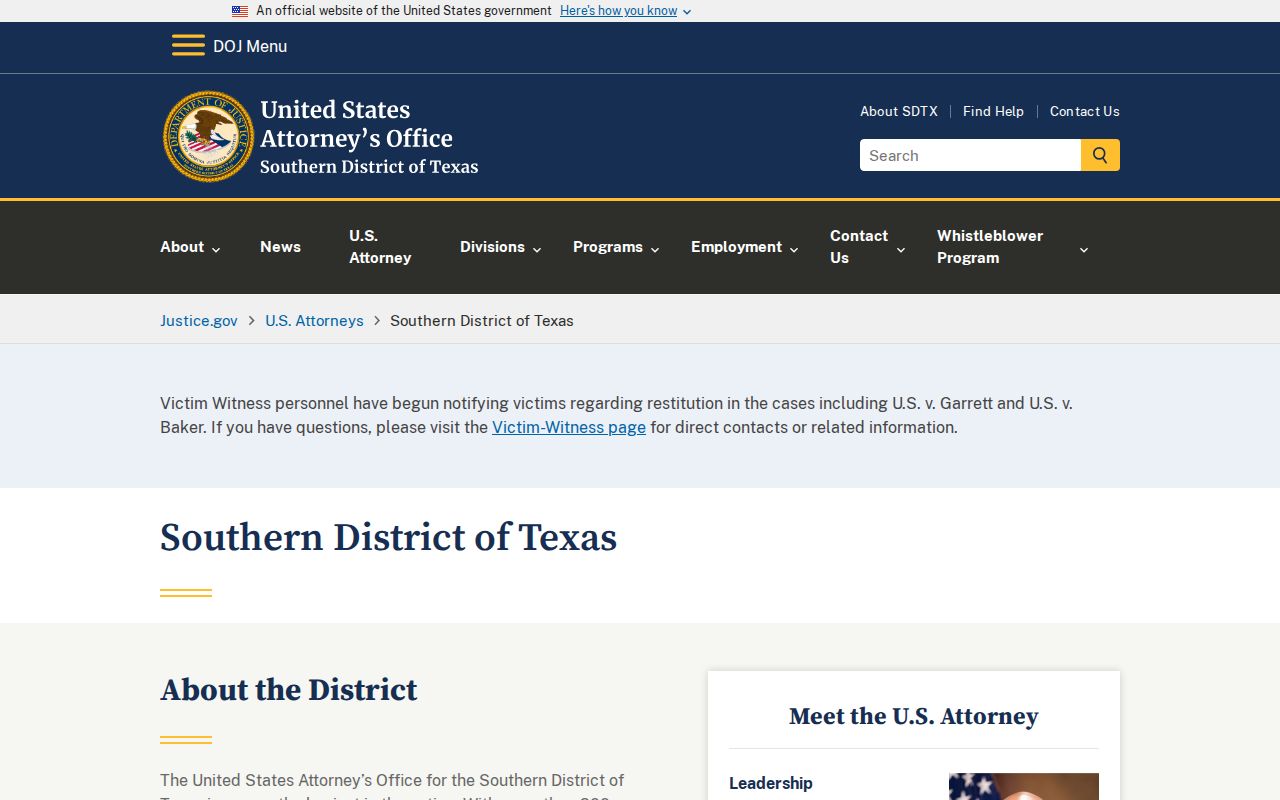Click the "About the District" heading

tap(289, 690)
